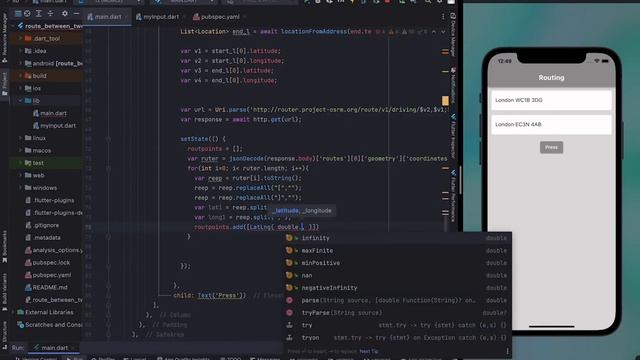The image size is (640, 360).
Task: Open main.dart file in lib folder
Action: tap(49, 113)
